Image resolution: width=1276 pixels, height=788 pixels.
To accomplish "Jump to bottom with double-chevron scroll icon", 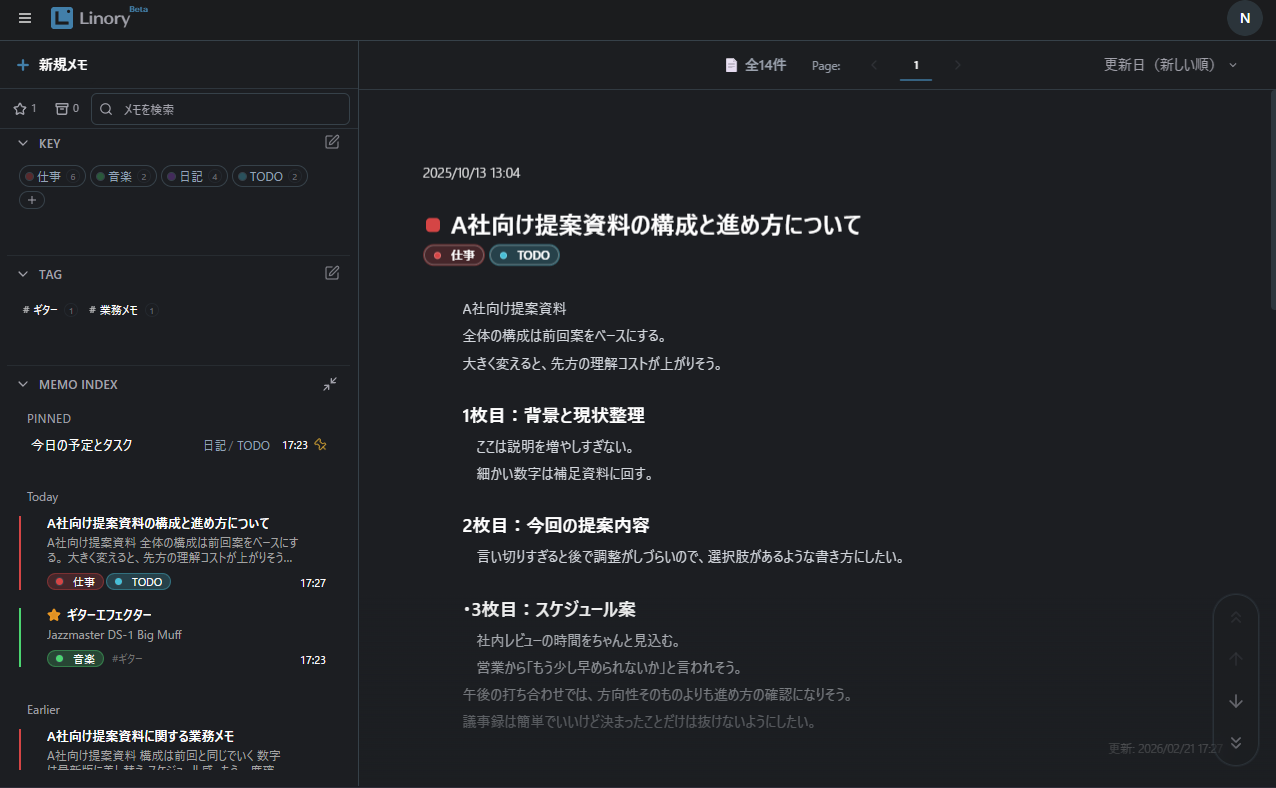I will (x=1236, y=742).
